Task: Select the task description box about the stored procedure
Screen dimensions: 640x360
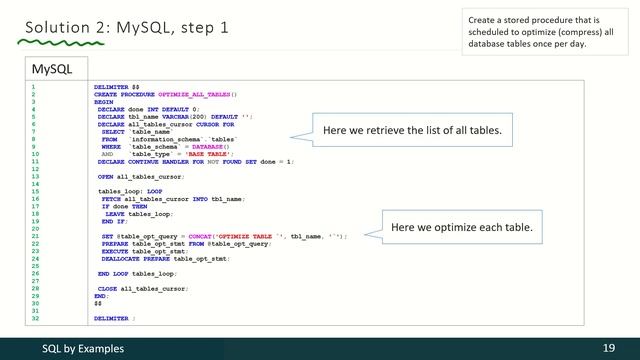Action: click(545, 32)
